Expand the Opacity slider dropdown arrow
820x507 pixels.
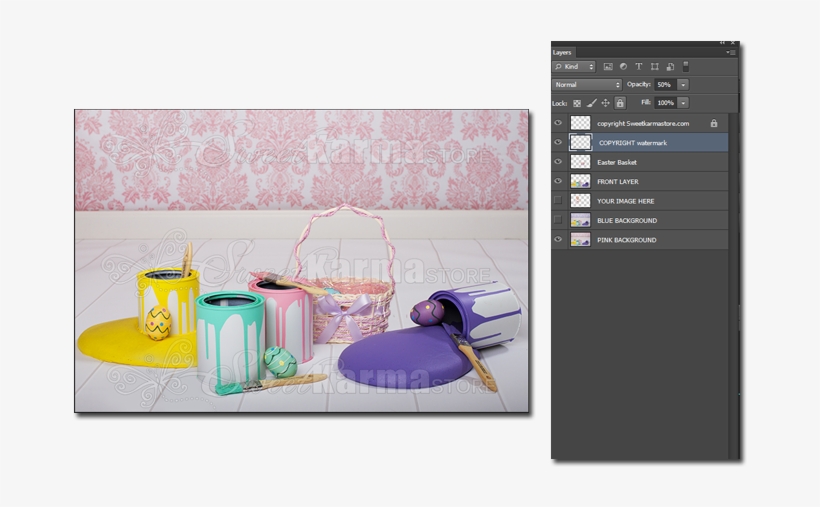point(683,85)
